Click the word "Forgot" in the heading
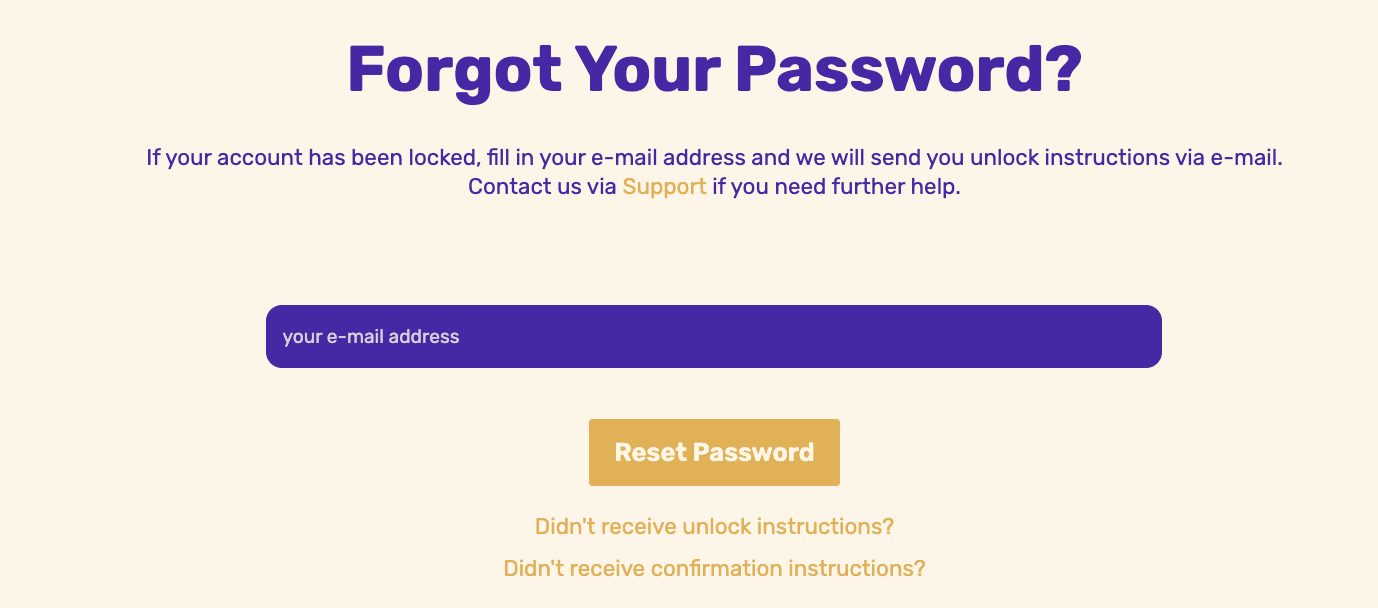This screenshot has height=608, width=1378. click(x=454, y=70)
